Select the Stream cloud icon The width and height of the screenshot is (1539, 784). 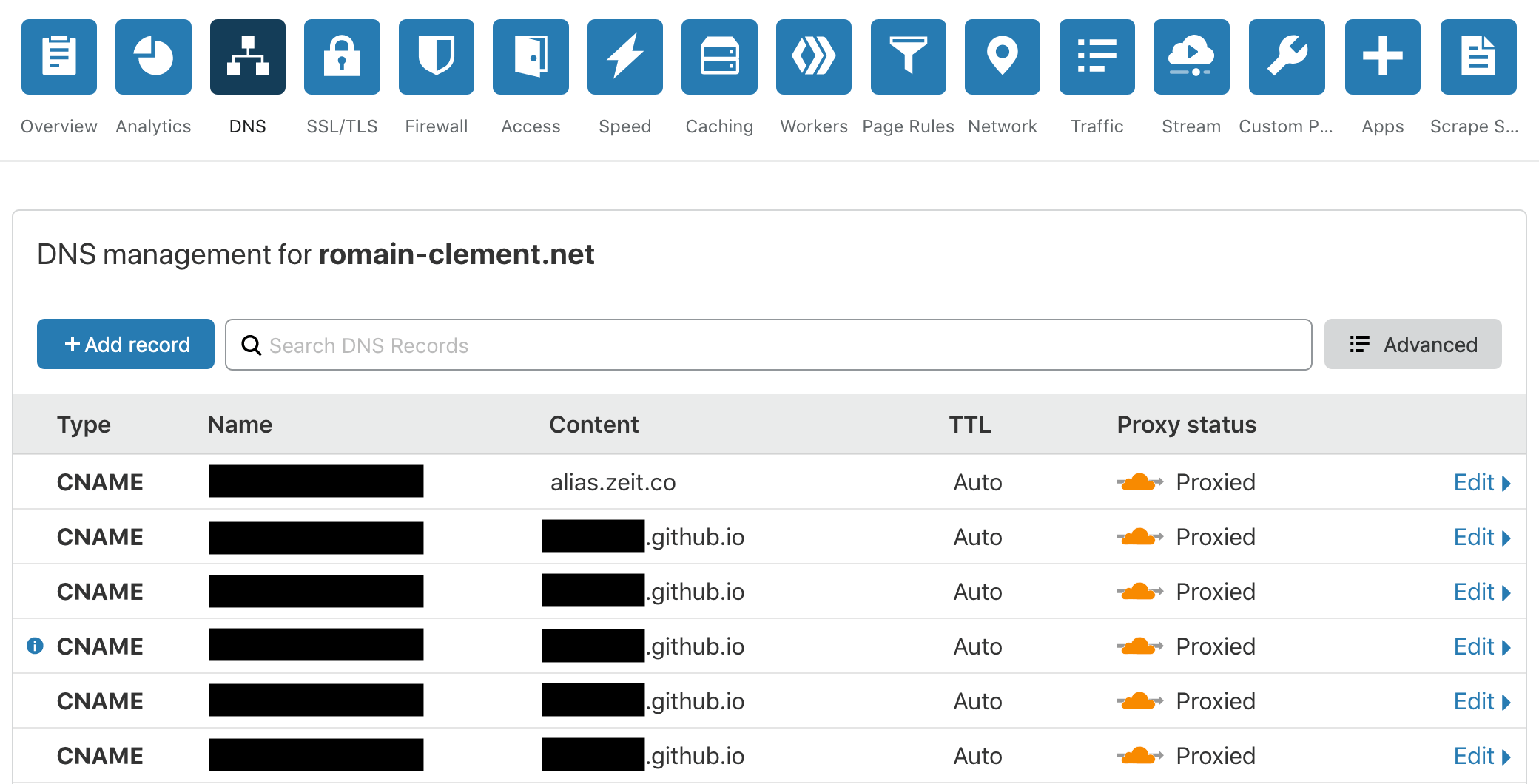click(x=1191, y=56)
